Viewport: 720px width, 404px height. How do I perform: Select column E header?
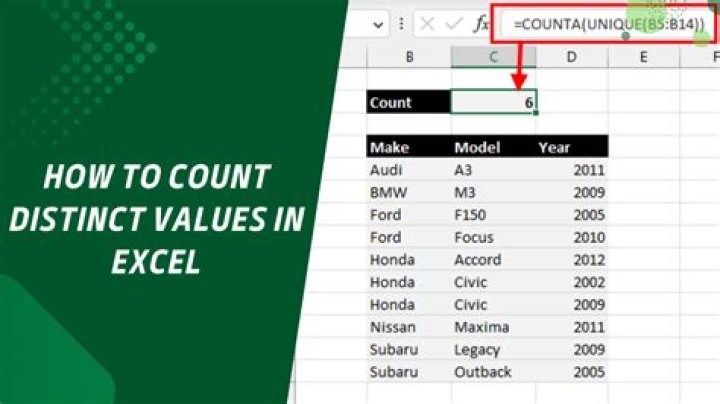click(x=643, y=57)
